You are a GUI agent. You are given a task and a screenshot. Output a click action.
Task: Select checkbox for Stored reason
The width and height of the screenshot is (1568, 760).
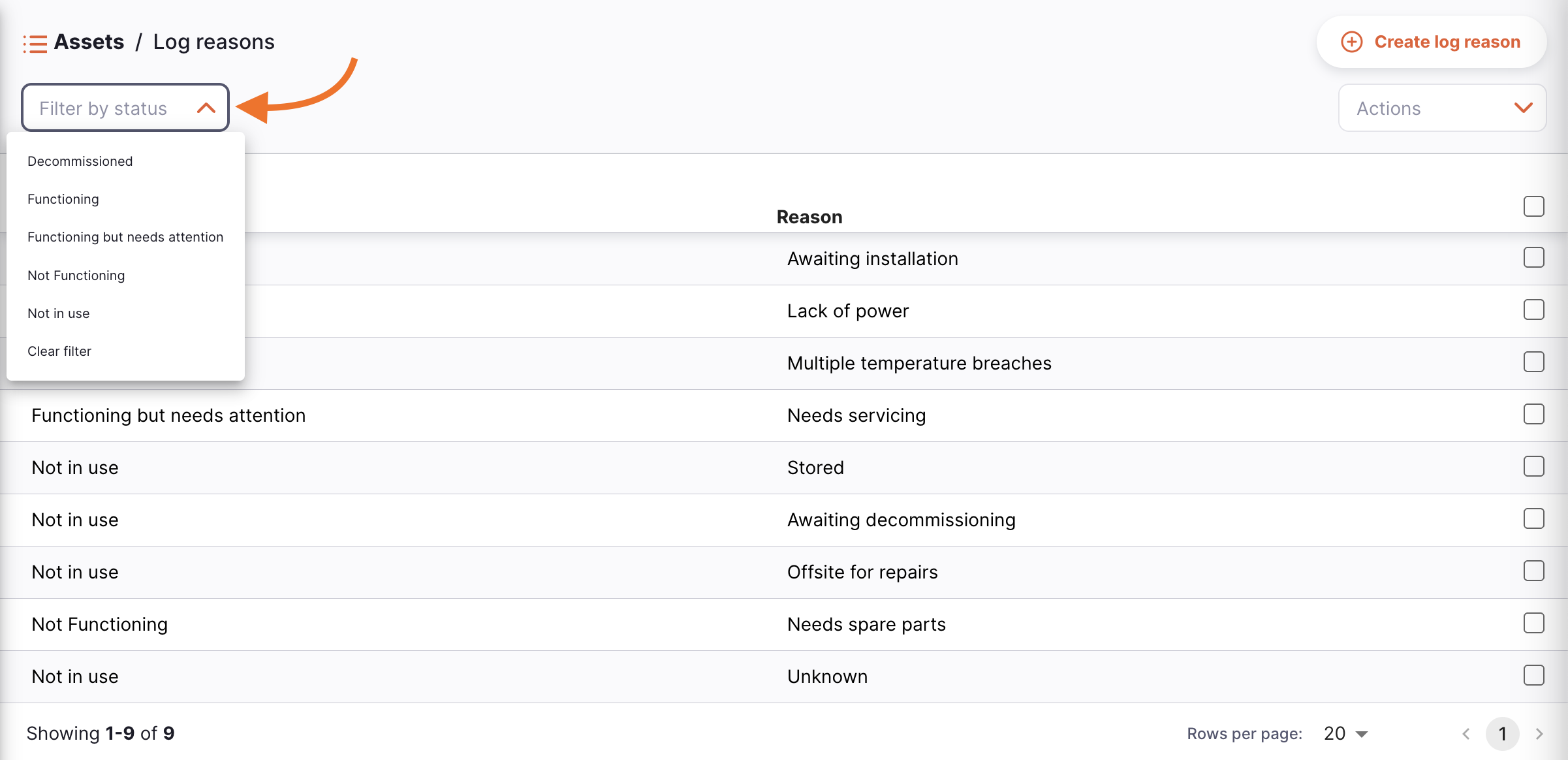pos(1533,467)
